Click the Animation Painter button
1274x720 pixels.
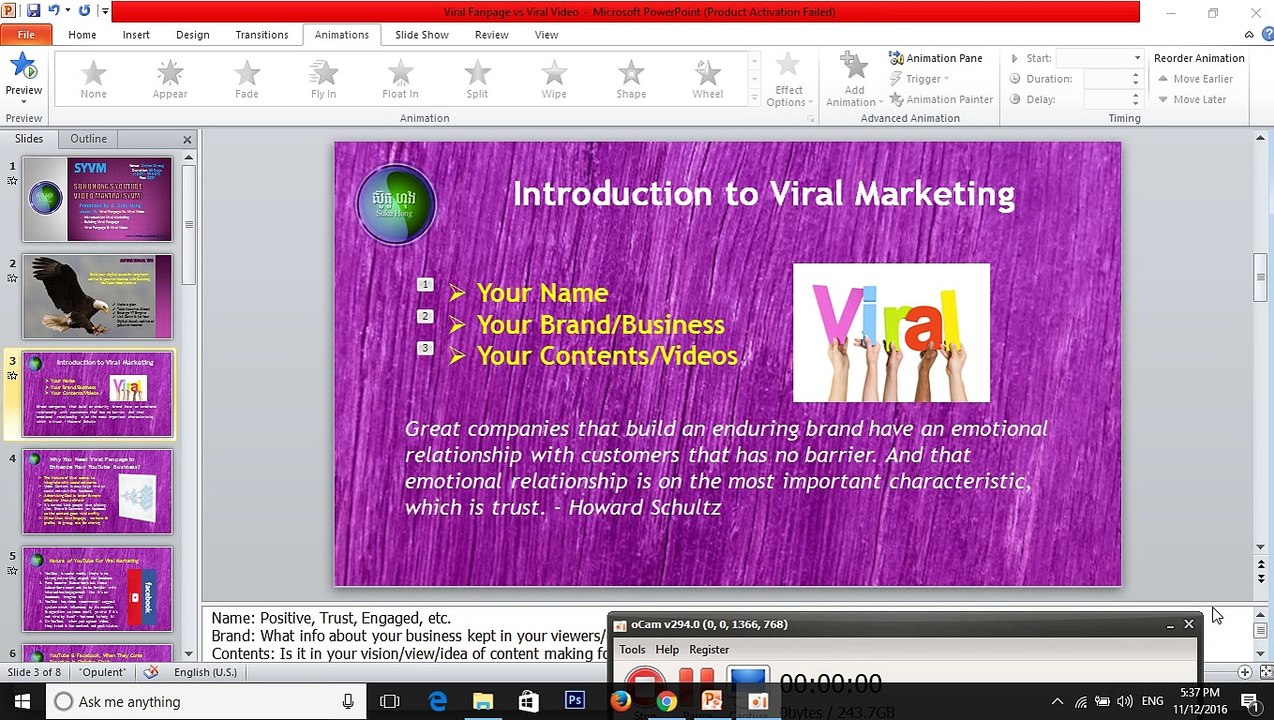point(941,99)
